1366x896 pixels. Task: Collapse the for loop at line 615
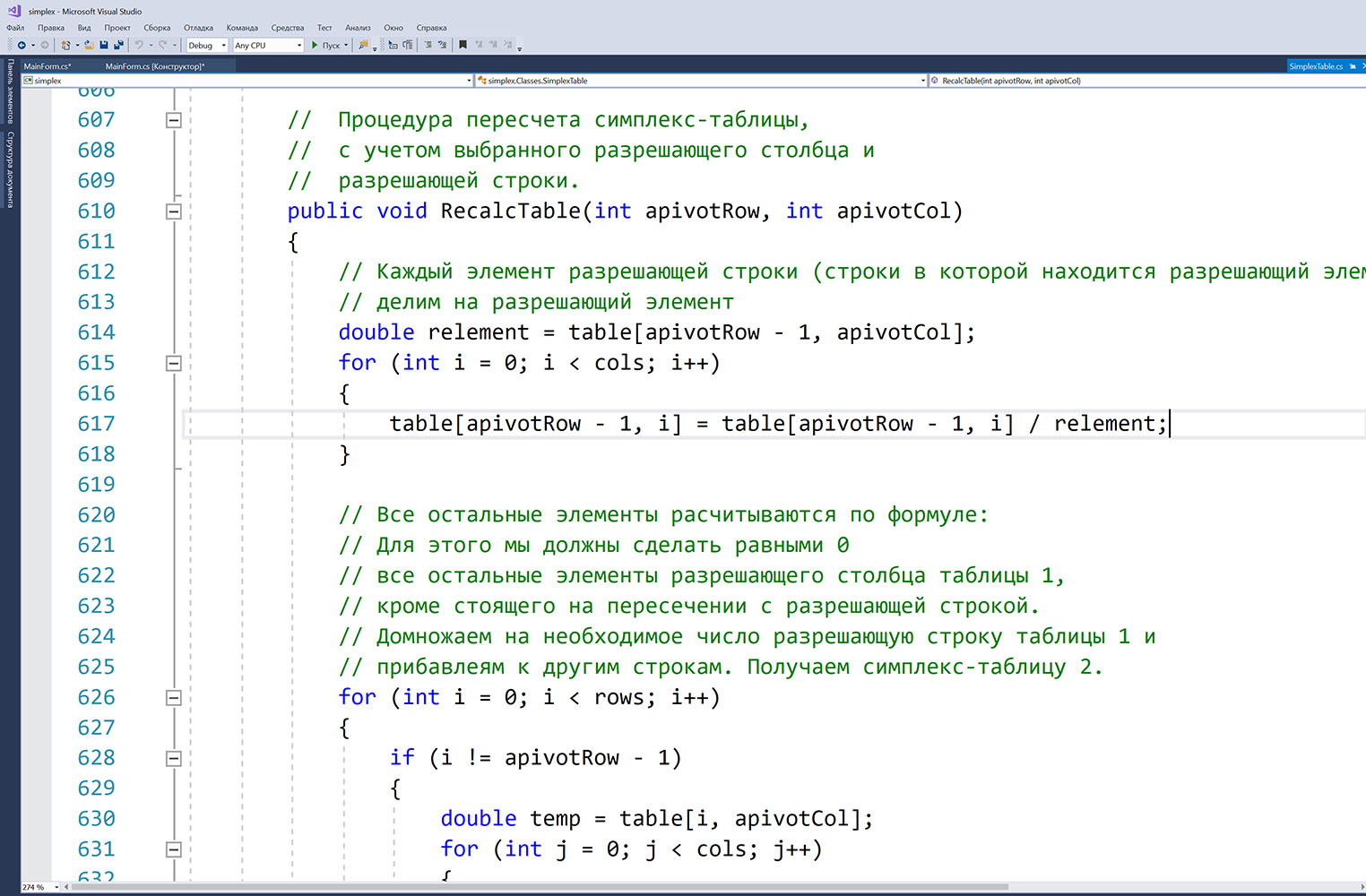click(x=174, y=363)
